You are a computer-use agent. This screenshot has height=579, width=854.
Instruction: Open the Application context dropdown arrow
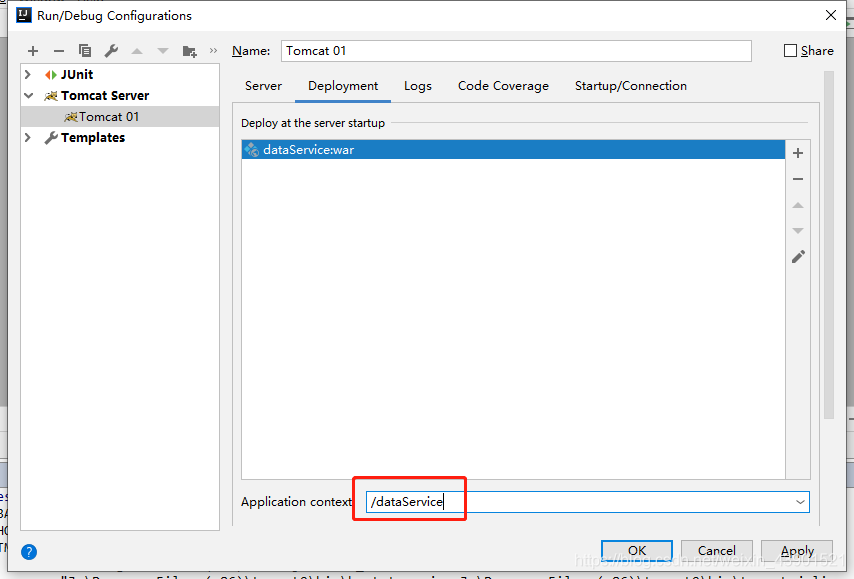point(800,502)
